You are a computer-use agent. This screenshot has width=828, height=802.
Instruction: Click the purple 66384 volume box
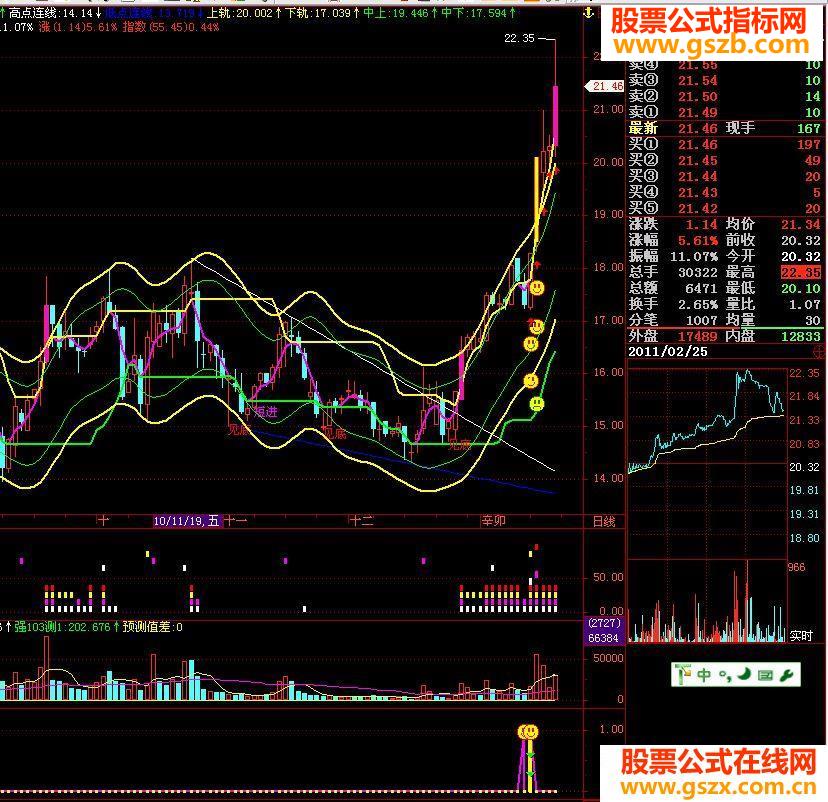pos(601,638)
